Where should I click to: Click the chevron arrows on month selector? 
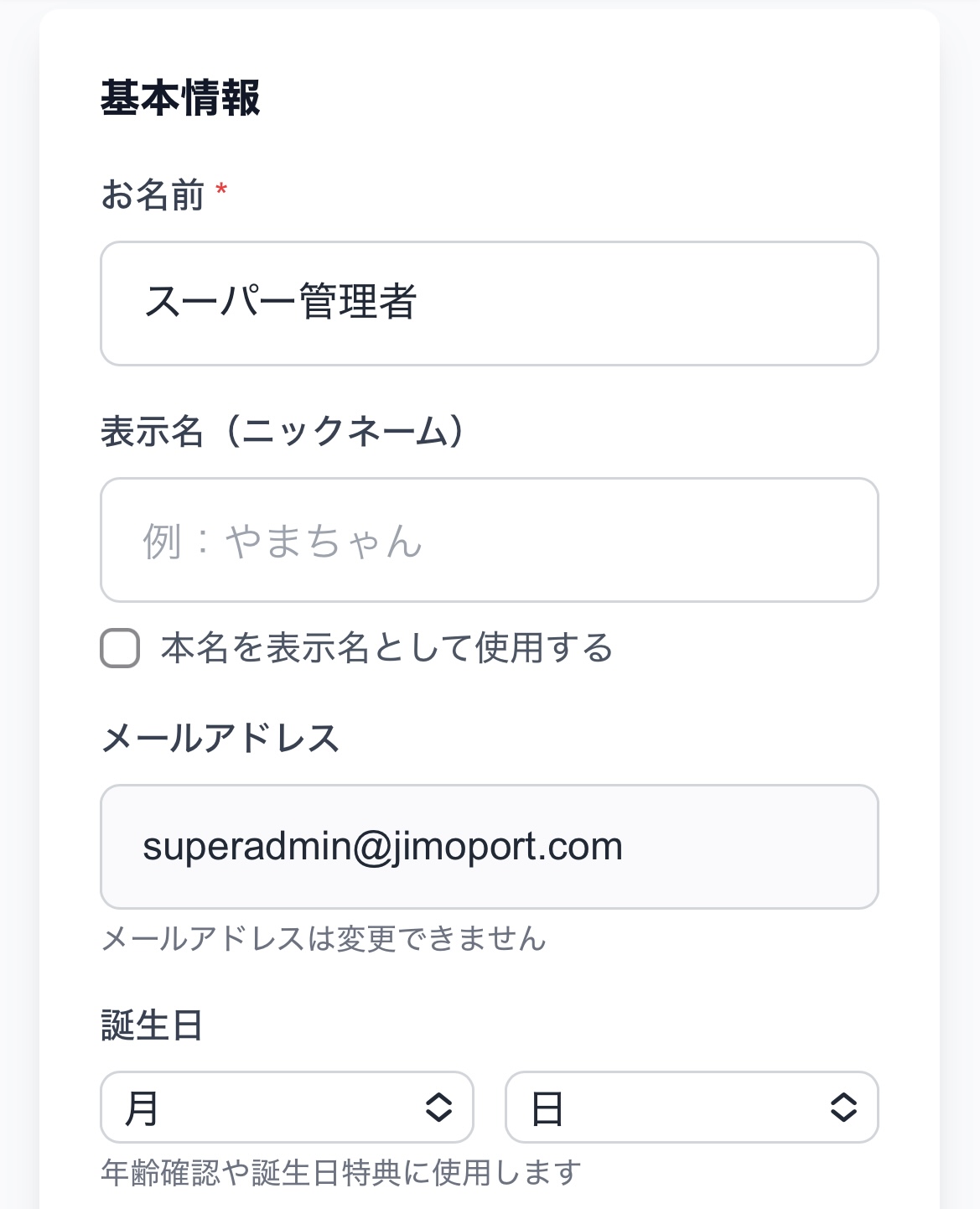tap(438, 1108)
